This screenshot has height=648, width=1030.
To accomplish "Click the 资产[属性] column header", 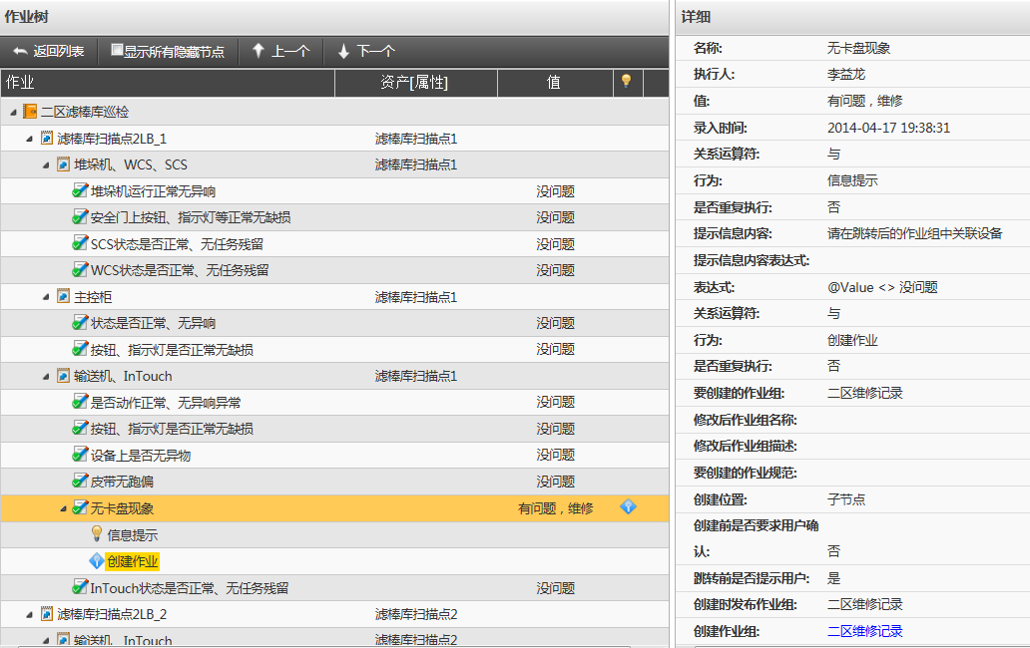I will click(x=414, y=82).
